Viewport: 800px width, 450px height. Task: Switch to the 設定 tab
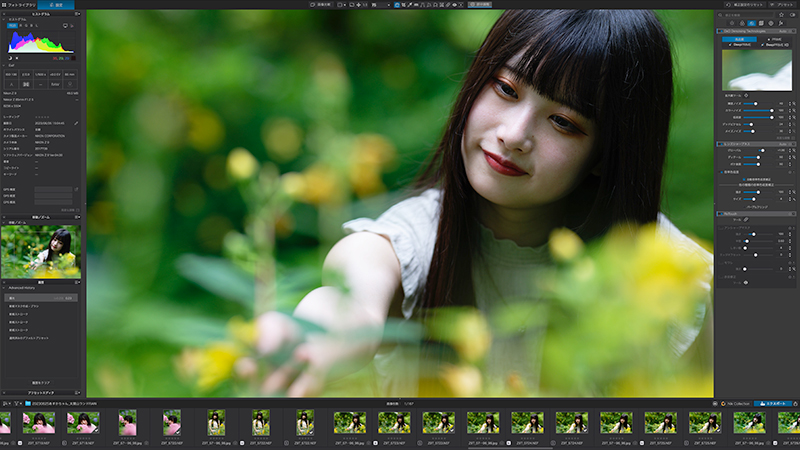tap(56, 5)
